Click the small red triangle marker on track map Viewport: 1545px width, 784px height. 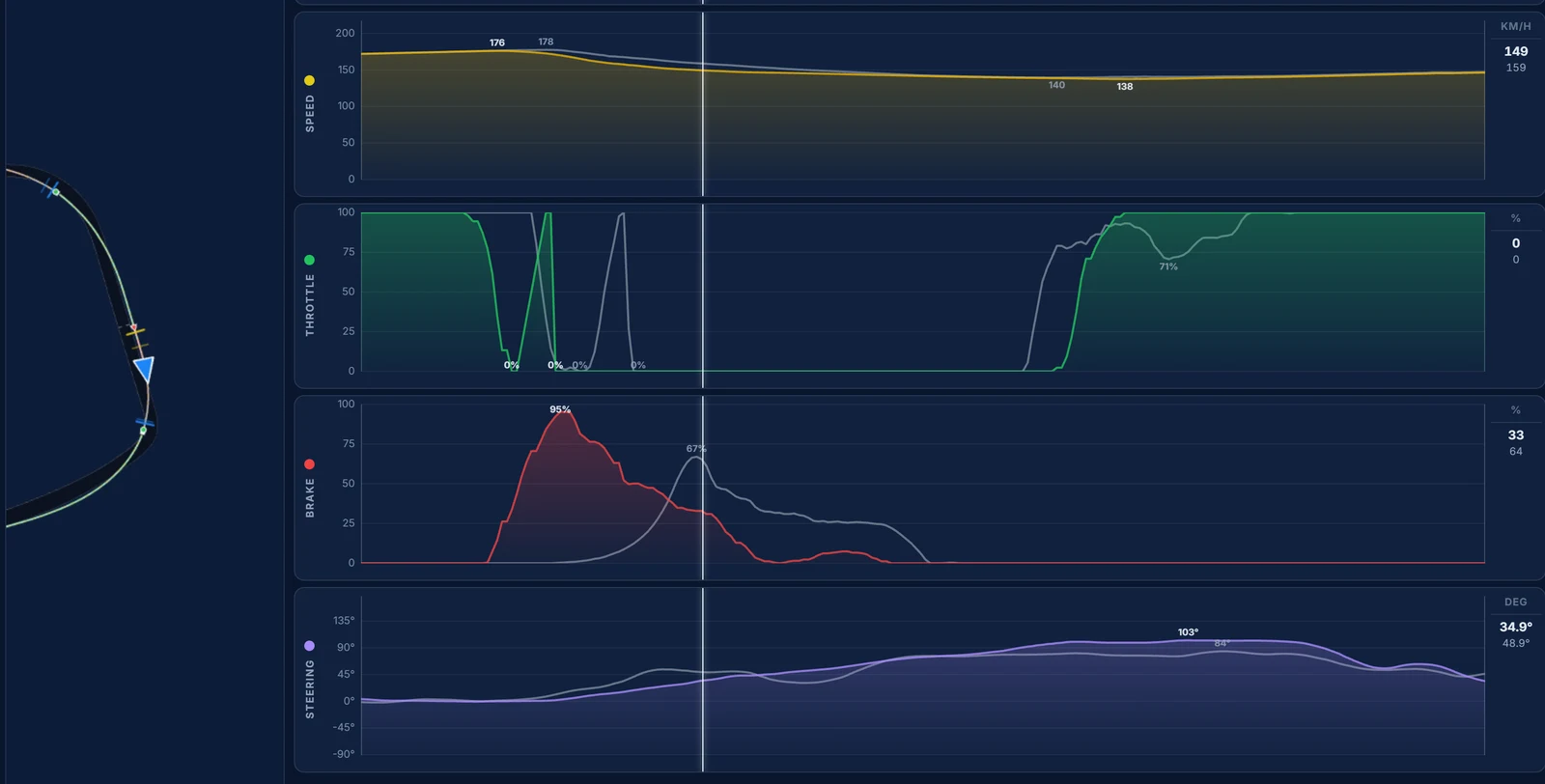133,327
